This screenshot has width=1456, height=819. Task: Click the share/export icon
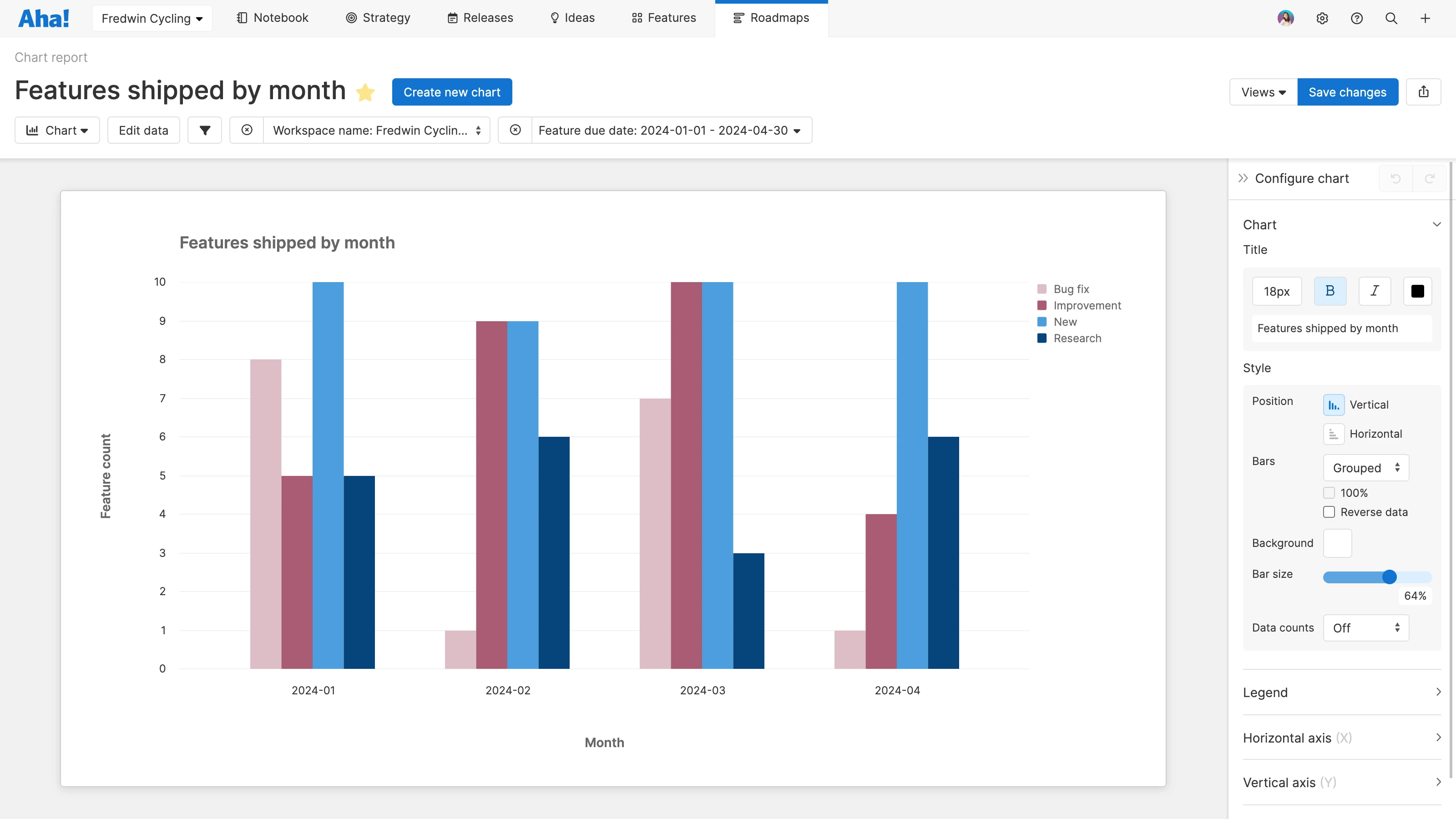[1423, 91]
